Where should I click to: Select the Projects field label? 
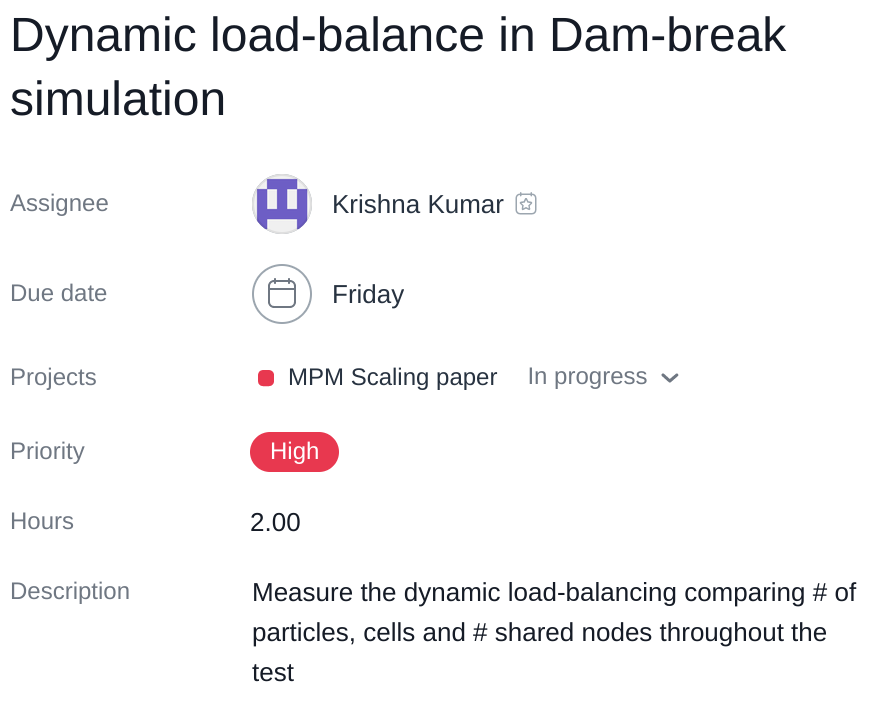(54, 377)
